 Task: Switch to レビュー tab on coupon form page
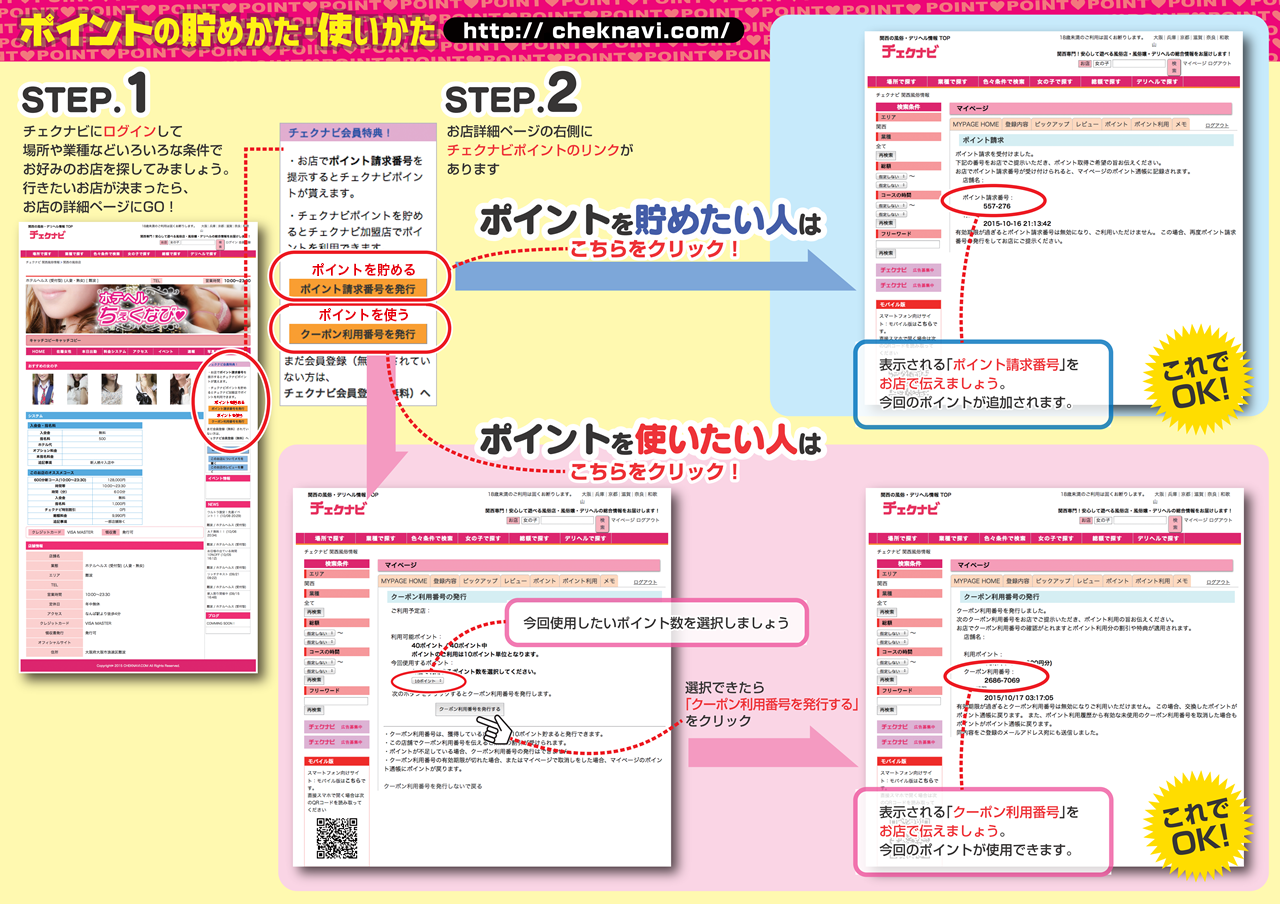pyautogui.click(x=515, y=581)
